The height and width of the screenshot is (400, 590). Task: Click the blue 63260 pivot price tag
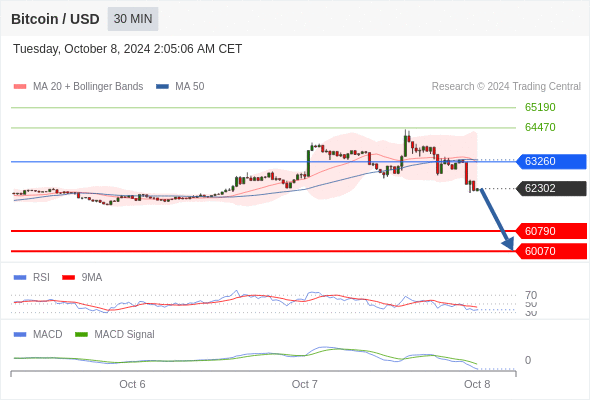[x=551, y=161]
